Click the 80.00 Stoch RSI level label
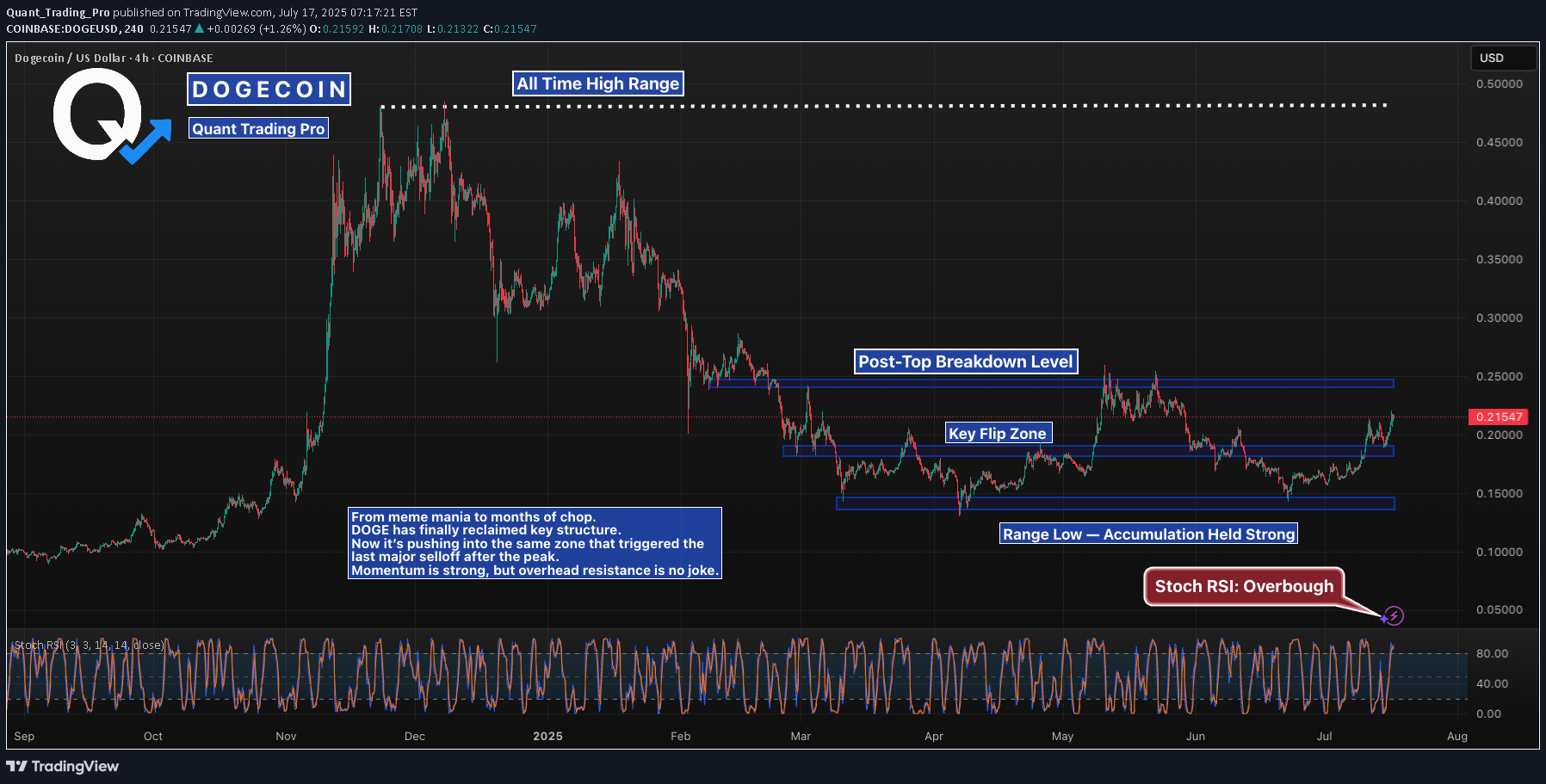Screen dimensions: 1546x784 [1492, 653]
